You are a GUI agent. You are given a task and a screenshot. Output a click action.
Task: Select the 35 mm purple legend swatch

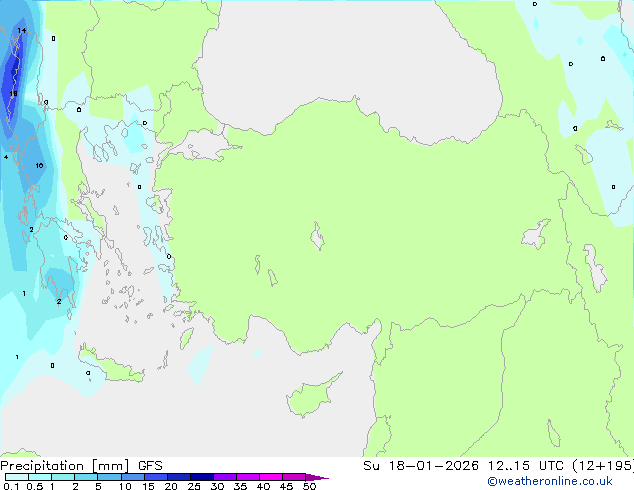[x=247, y=477]
